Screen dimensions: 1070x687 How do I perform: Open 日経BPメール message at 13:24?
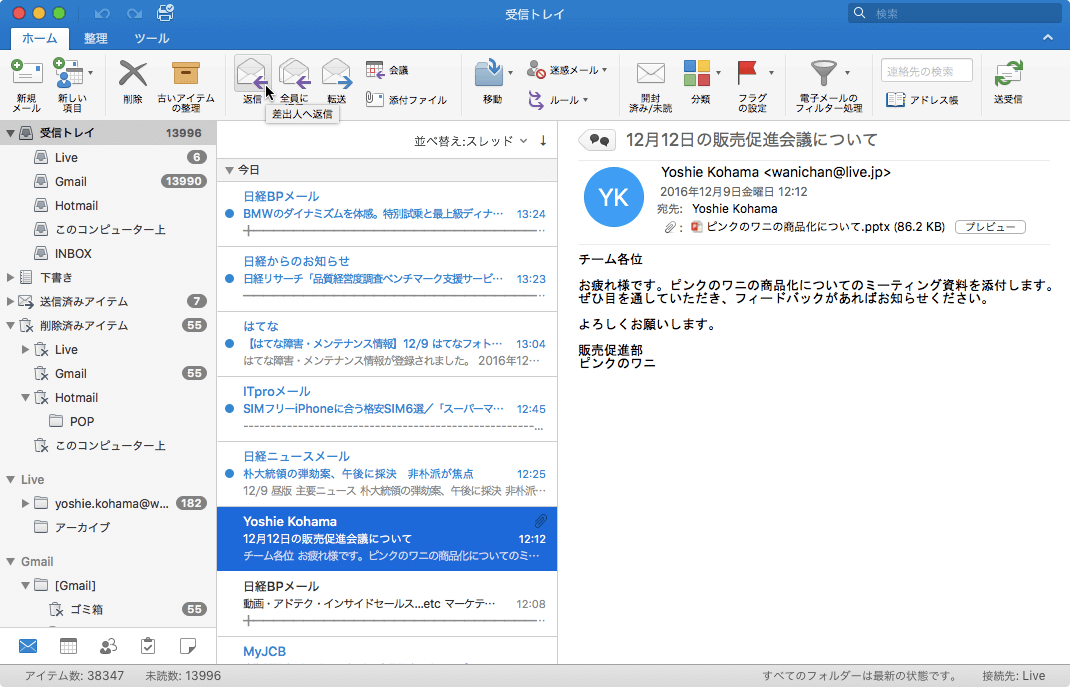tap(387, 214)
